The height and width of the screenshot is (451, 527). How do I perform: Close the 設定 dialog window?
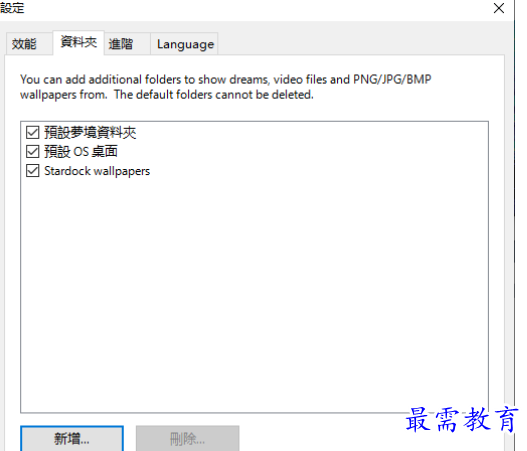point(499,8)
